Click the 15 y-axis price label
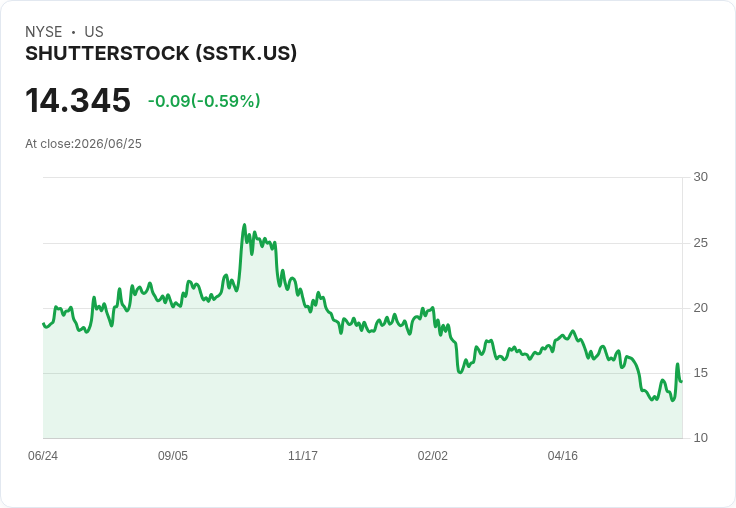The image size is (736, 508). 700,373
